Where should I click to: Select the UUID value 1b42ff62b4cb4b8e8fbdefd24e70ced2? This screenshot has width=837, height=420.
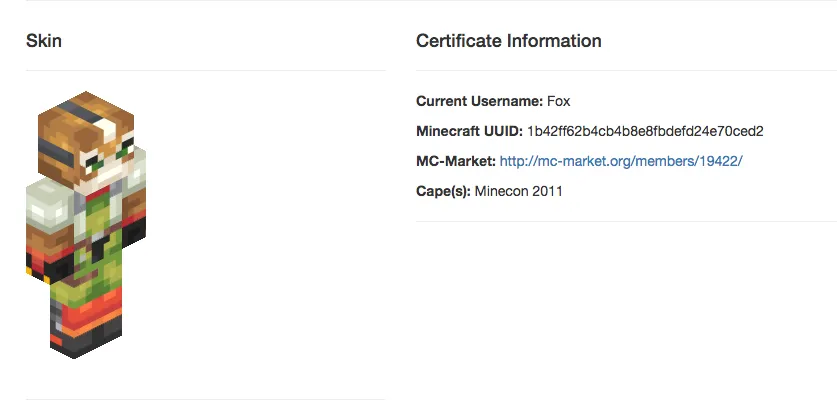point(645,131)
